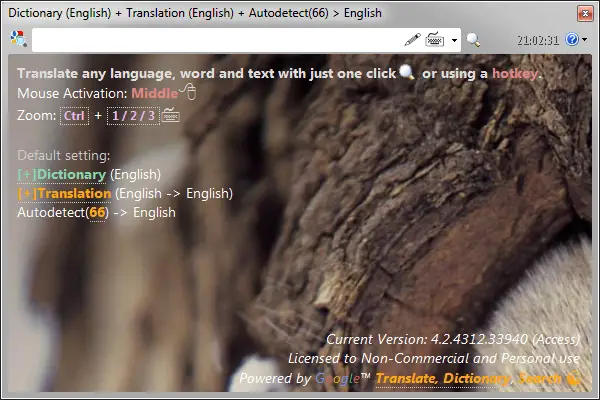Open the virtual keyboard icon in search box
The image size is (600, 400).
[435, 39]
